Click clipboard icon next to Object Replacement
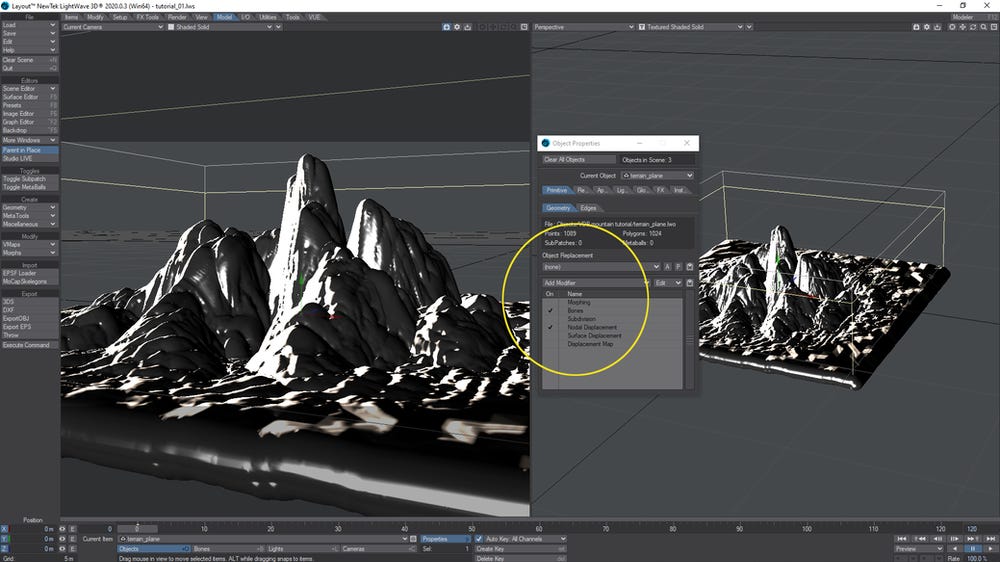 pos(689,267)
